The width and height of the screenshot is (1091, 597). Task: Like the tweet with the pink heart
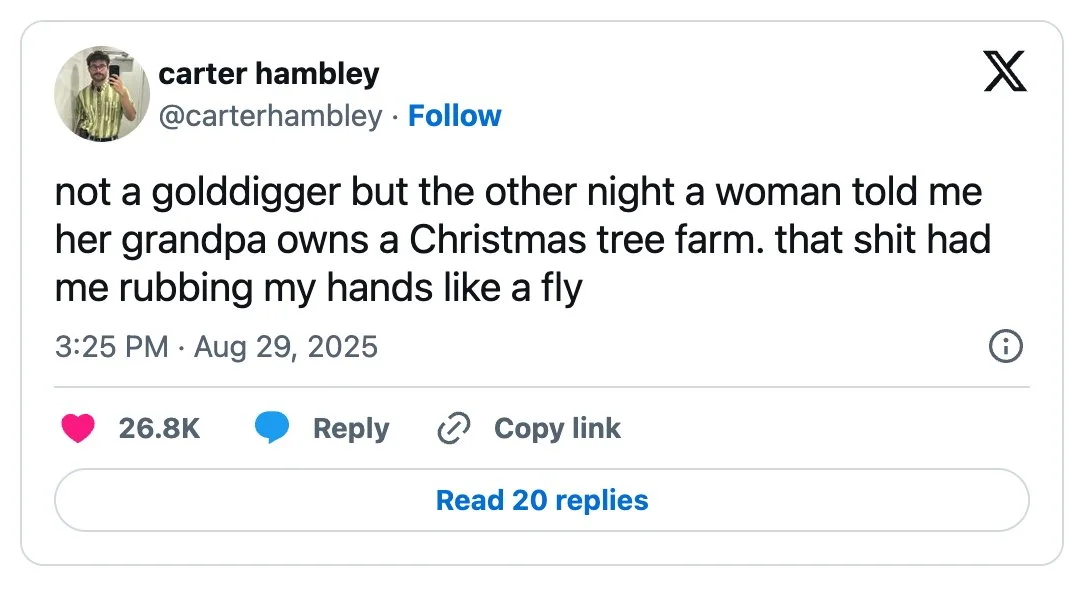[78, 428]
